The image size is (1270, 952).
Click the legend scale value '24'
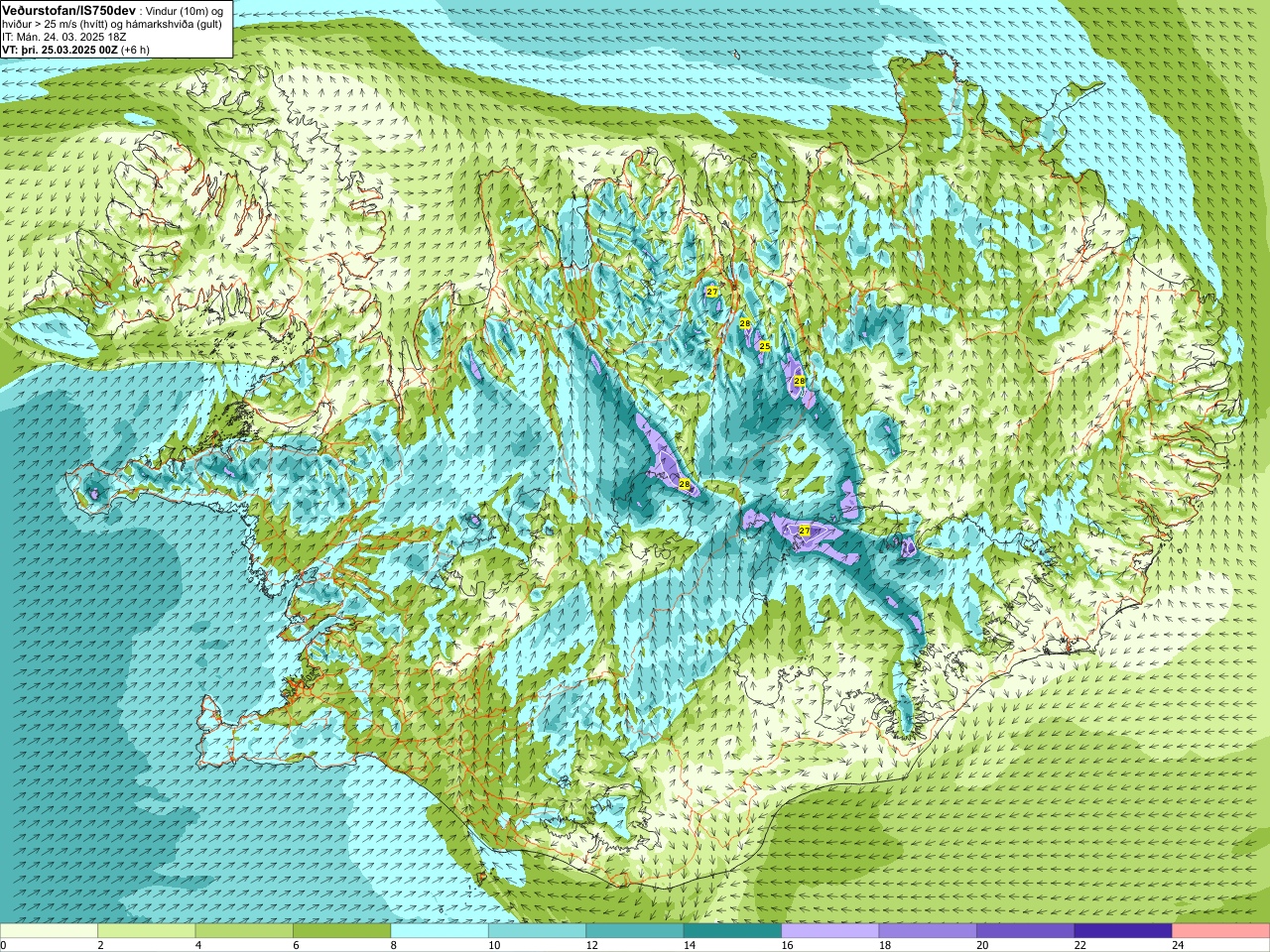coord(1178,945)
